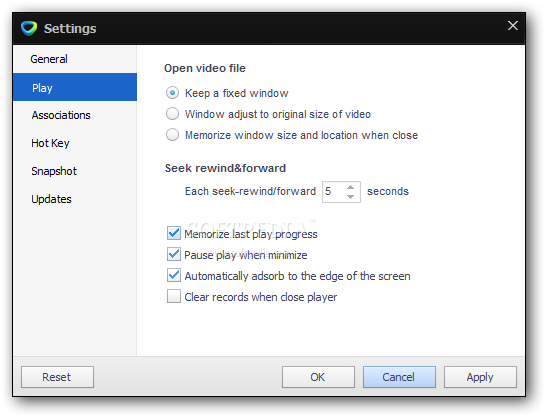Image resolution: width=546 pixels, height=417 pixels.
Task: Uncheck Memorize last play progress
Action: (173, 233)
